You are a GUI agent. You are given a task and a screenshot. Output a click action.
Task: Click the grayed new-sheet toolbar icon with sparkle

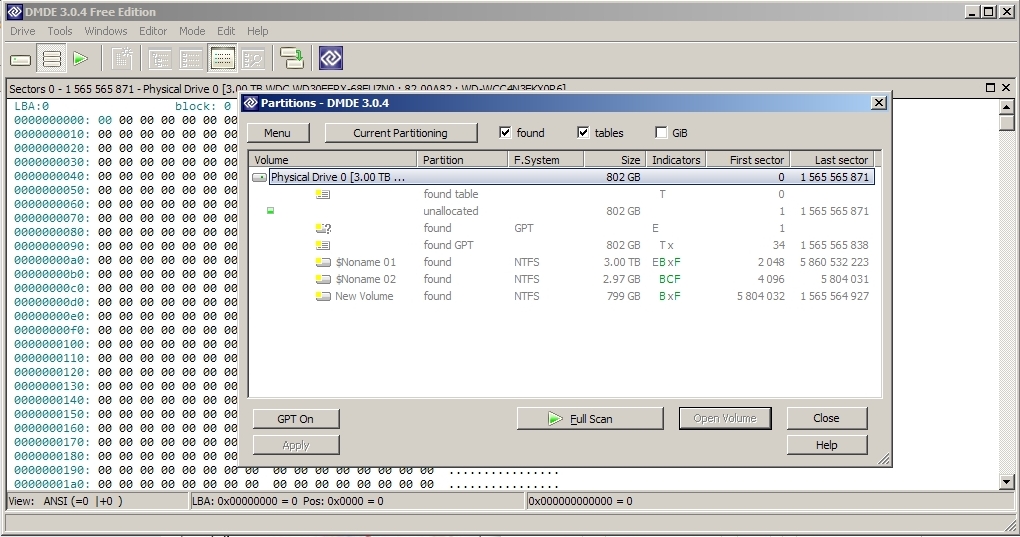tap(122, 59)
